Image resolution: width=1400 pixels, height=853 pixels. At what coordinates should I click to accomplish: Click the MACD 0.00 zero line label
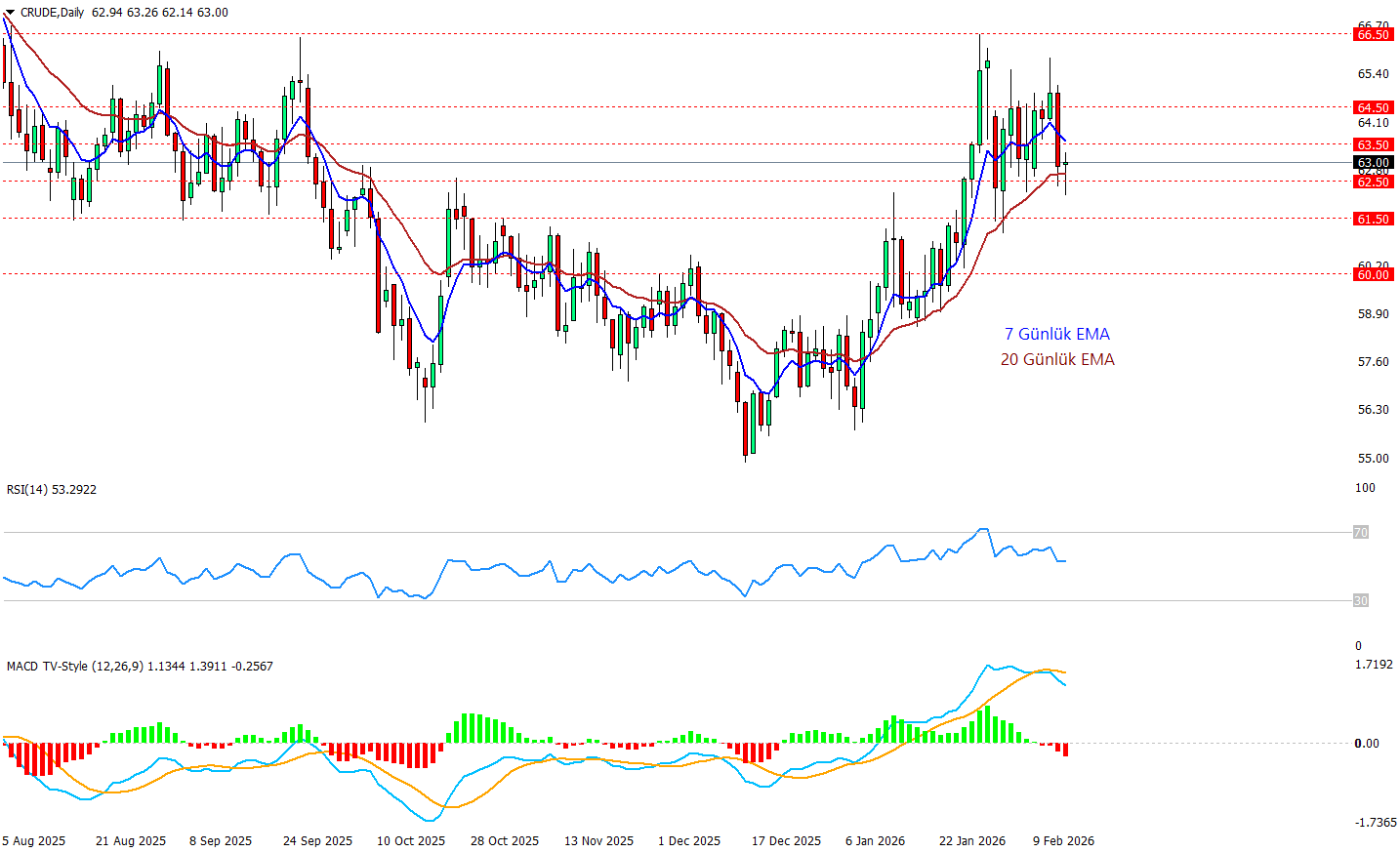click(x=1367, y=744)
